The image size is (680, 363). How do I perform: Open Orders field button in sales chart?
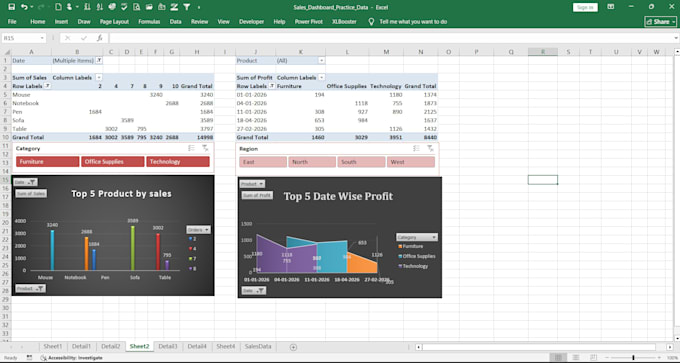tap(199, 230)
